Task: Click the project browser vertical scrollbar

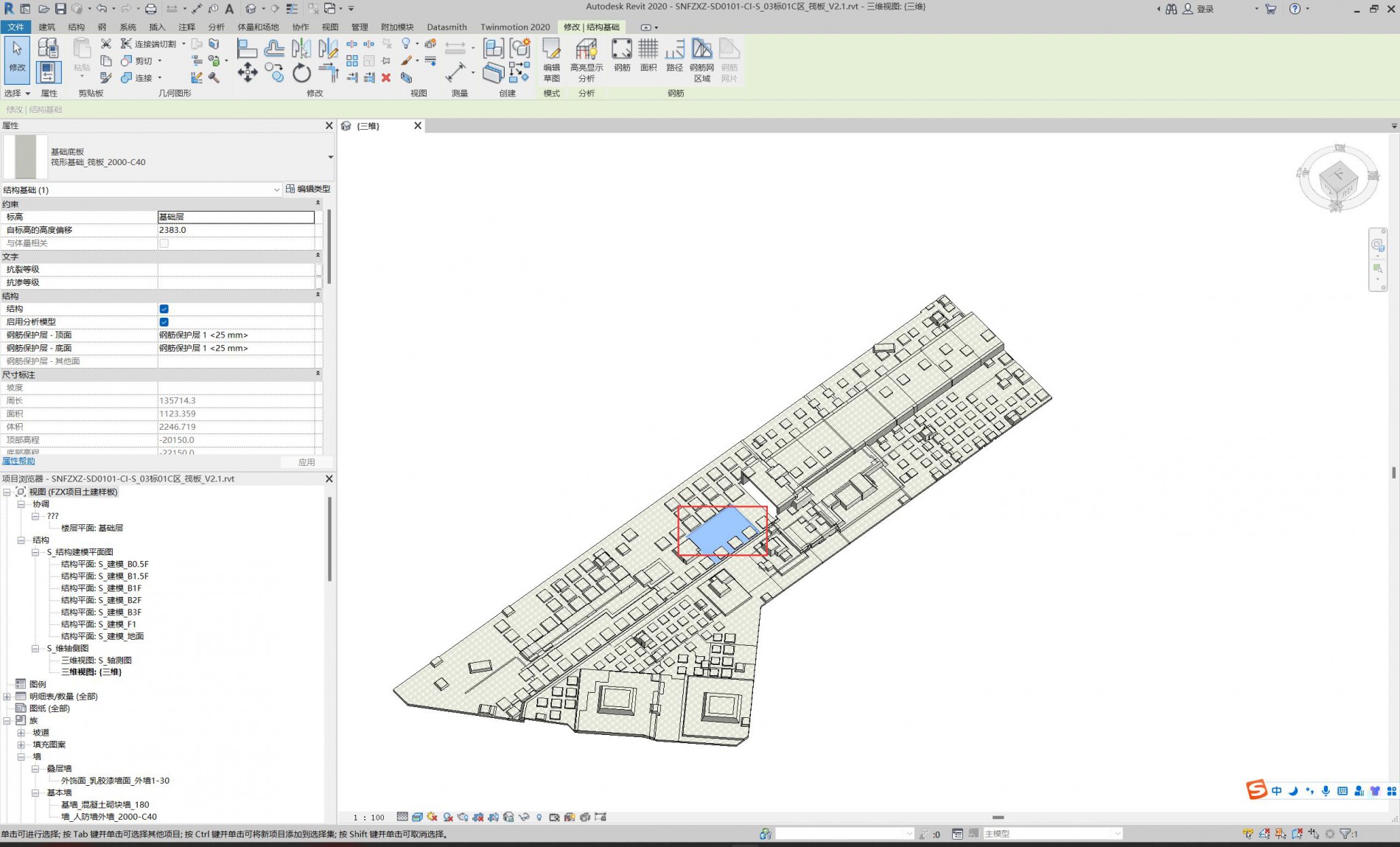Action: click(329, 538)
